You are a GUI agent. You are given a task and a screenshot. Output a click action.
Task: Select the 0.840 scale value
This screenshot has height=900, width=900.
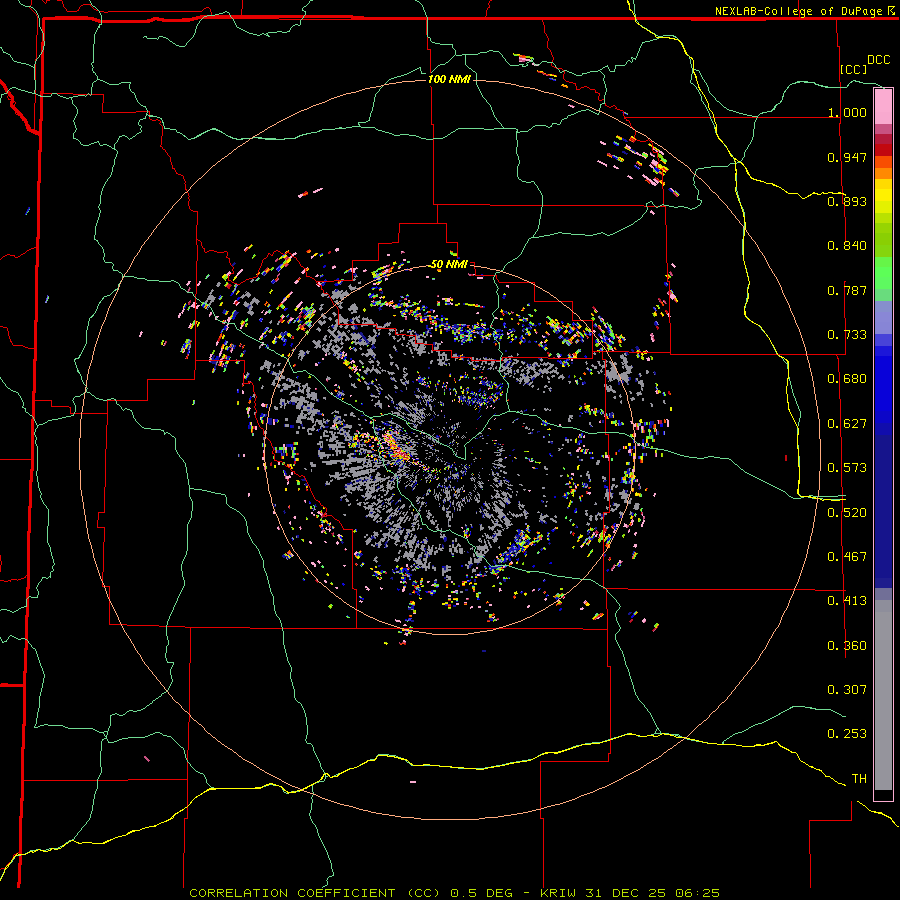tap(847, 246)
